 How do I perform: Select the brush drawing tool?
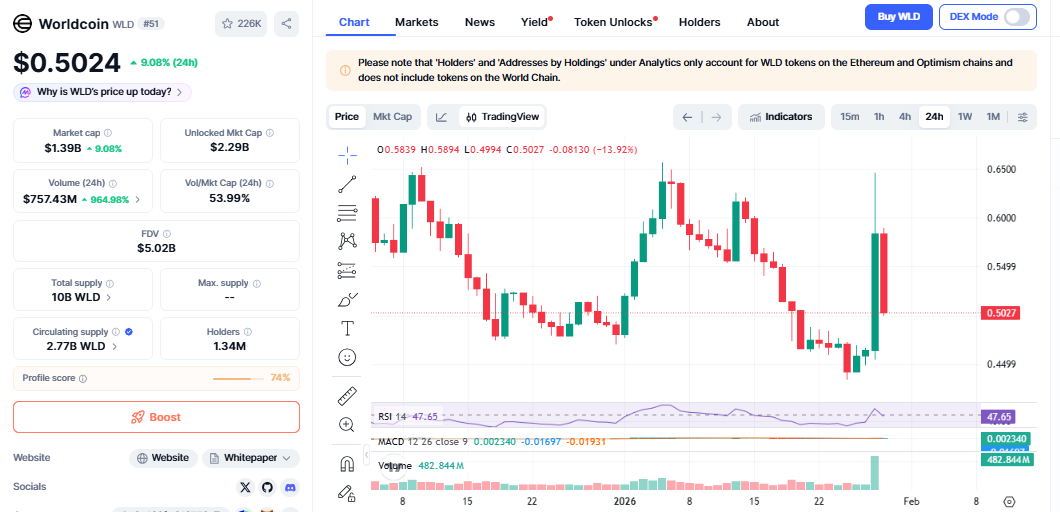347,299
